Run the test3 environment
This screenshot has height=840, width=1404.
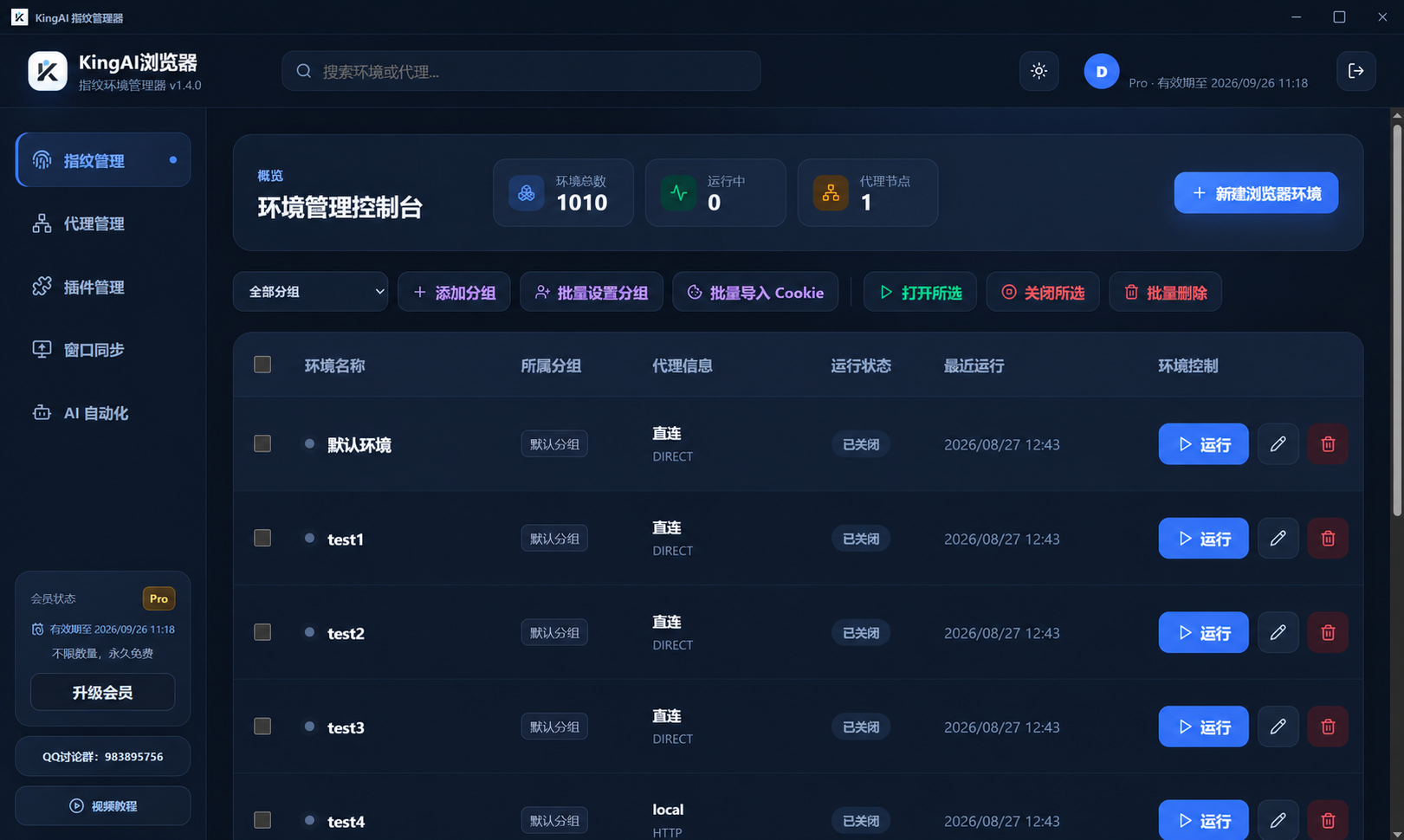(1203, 727)
